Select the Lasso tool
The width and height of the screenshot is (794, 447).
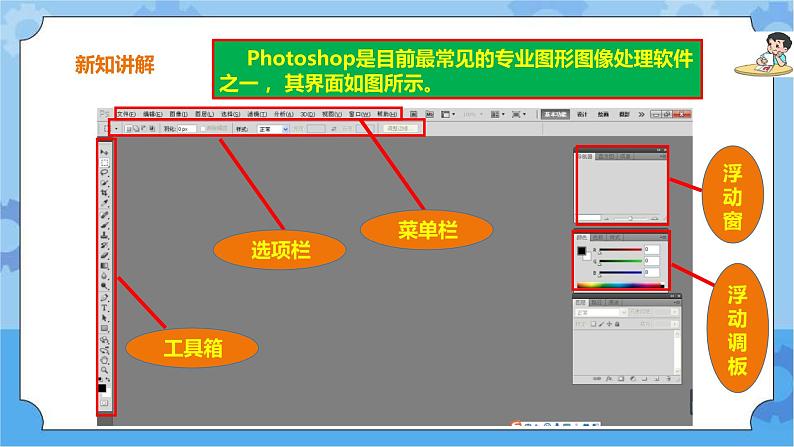coord(104,172)
